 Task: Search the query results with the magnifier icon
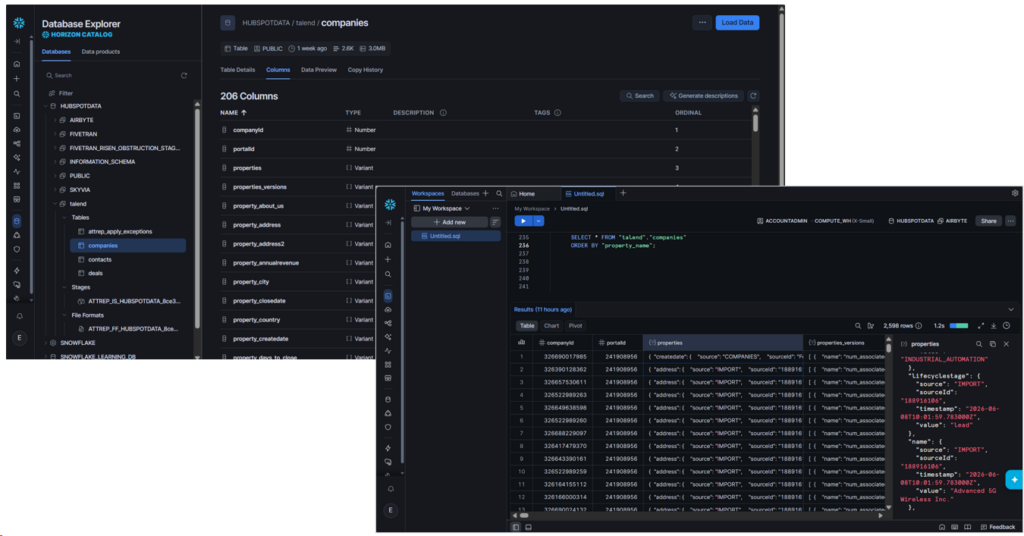pos(858,326)
